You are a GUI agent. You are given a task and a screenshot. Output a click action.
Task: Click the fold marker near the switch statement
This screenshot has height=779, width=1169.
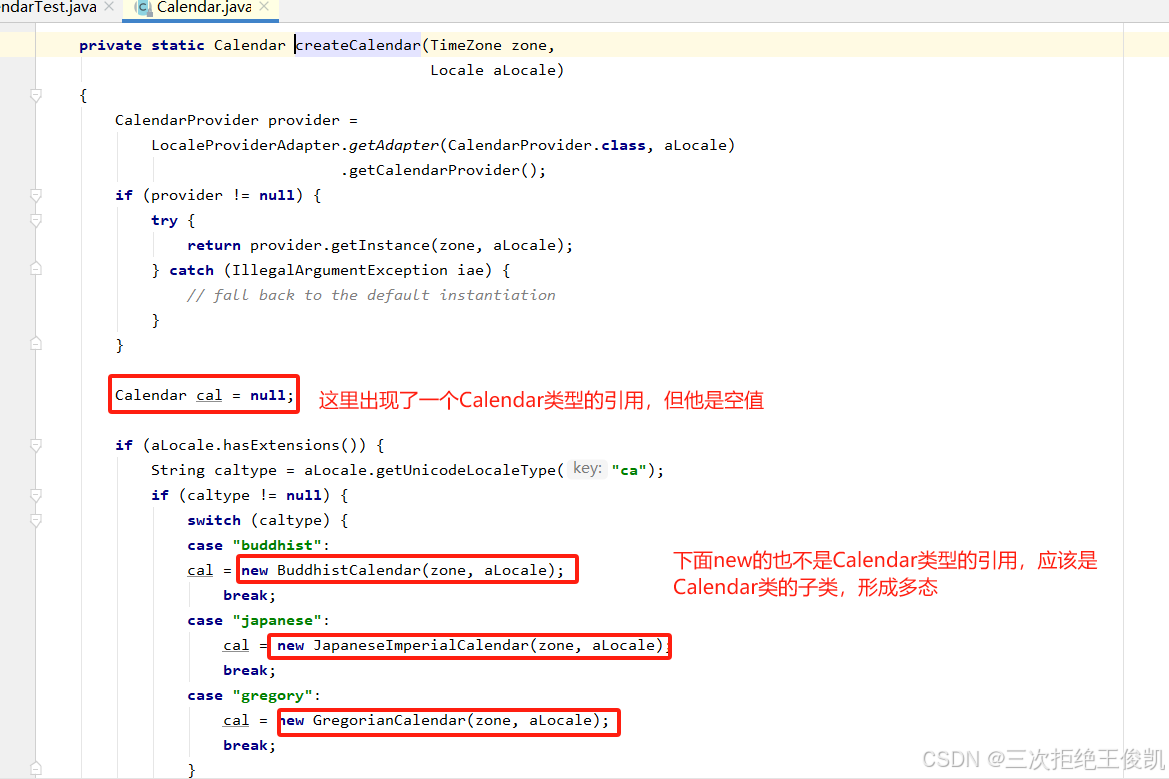[35, 520]
